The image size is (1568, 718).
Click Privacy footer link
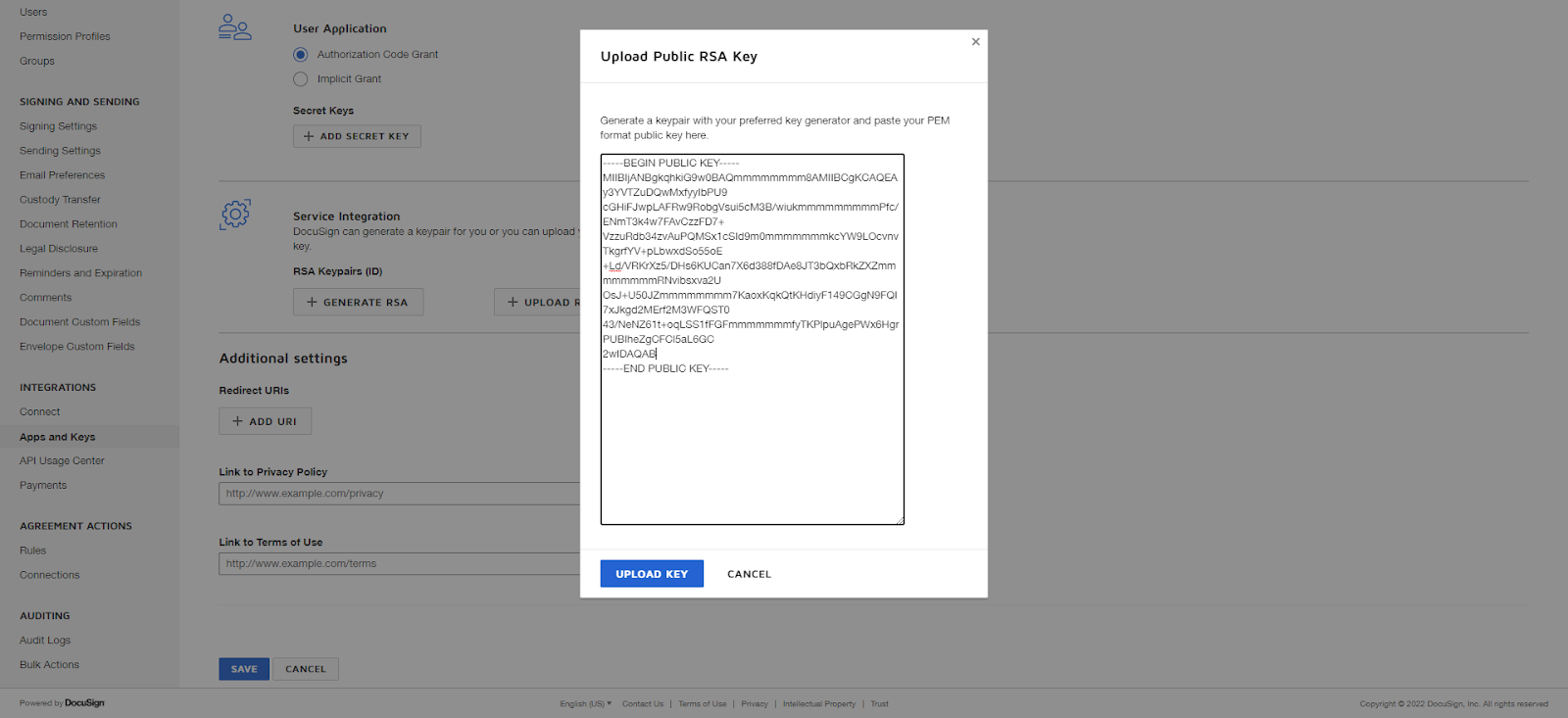tap(755, 703)
